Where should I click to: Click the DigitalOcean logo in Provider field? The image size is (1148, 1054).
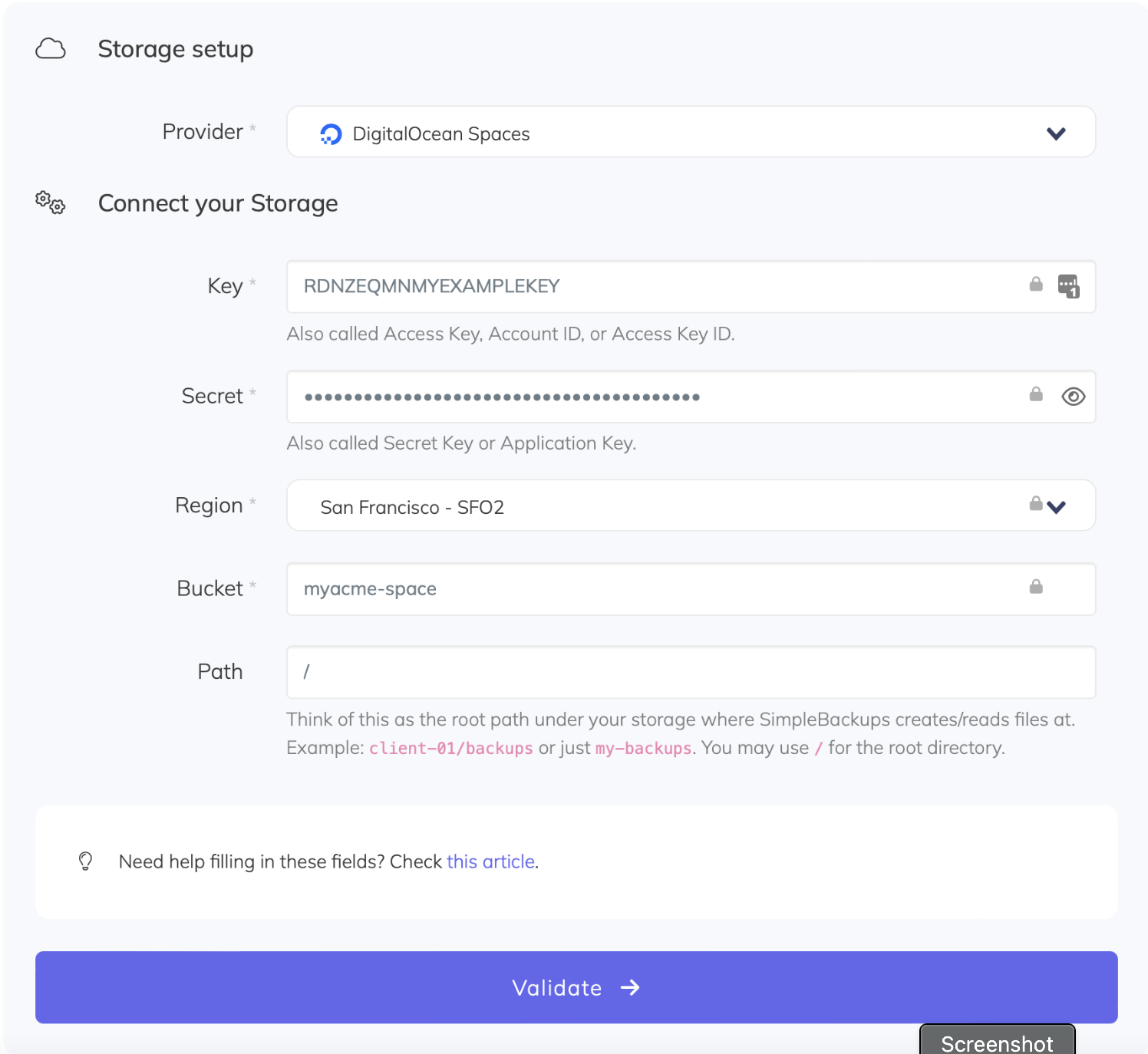coord(331,134)
